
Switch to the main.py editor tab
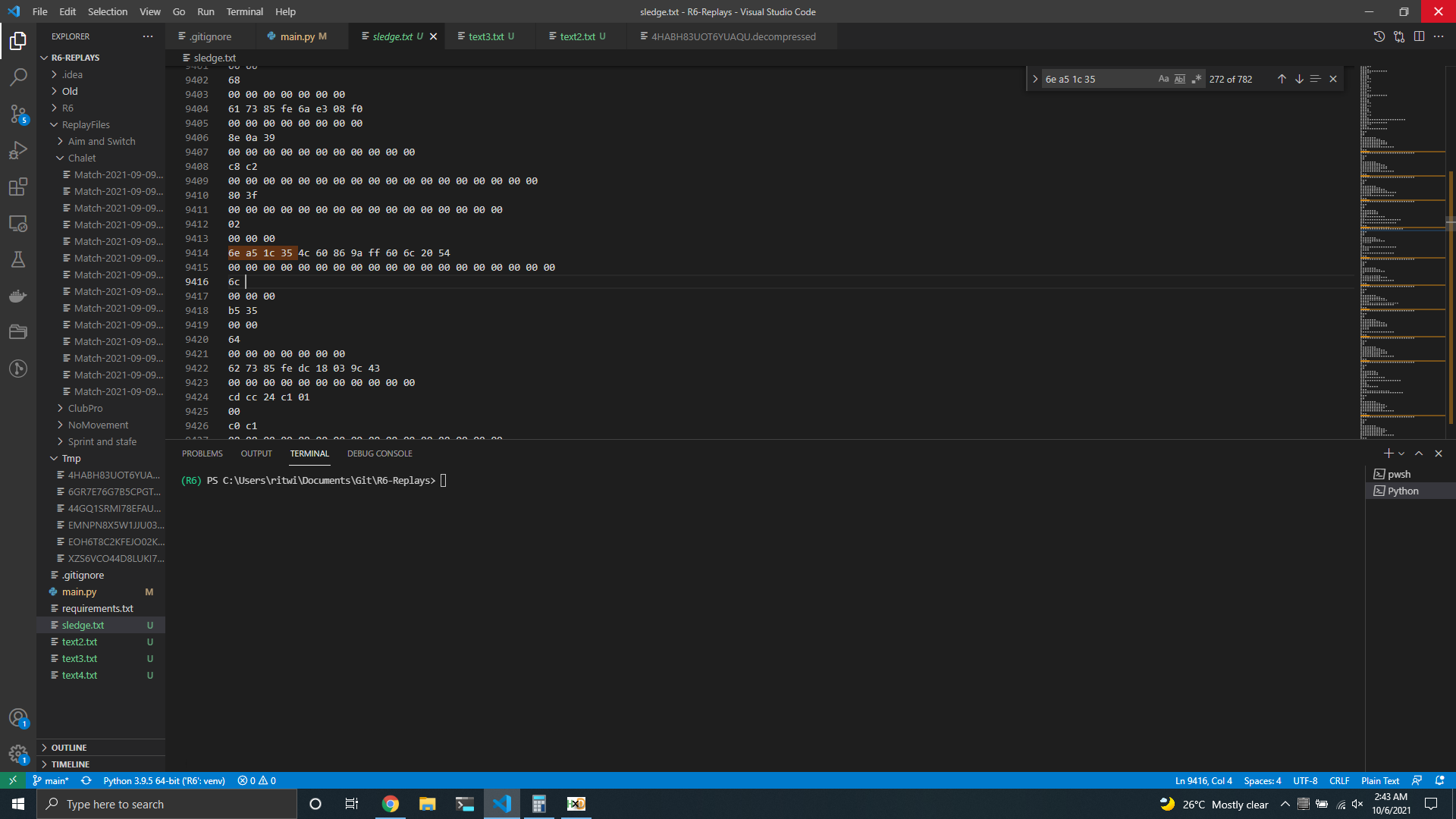pyautogui.click(x=297, y=36)
